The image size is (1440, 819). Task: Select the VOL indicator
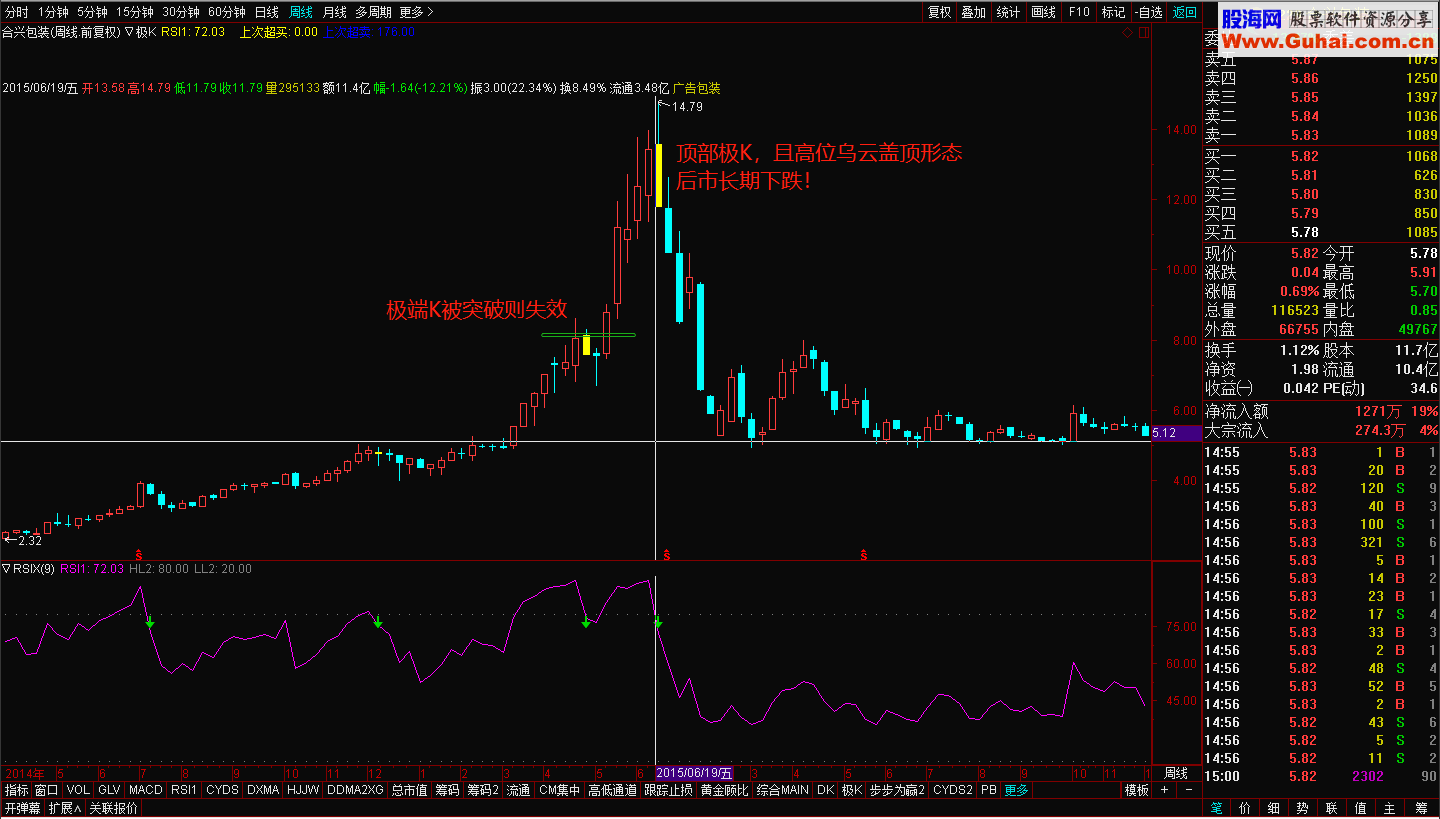coord(78,790)
